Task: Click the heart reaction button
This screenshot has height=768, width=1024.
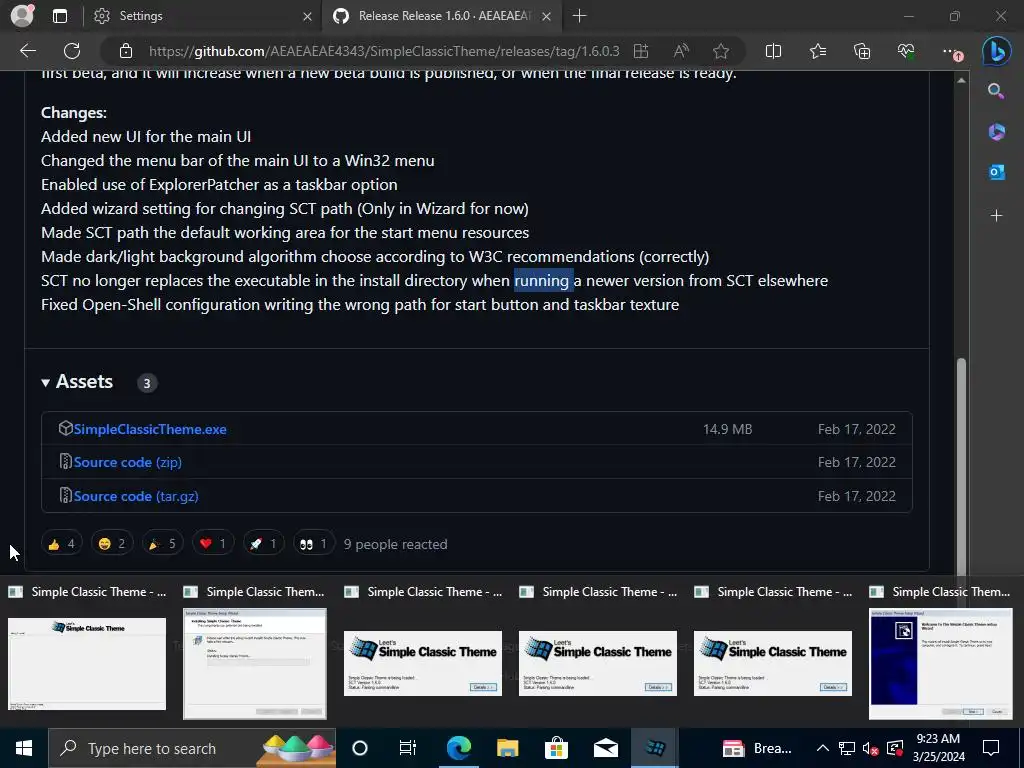Action: (213, 543)
